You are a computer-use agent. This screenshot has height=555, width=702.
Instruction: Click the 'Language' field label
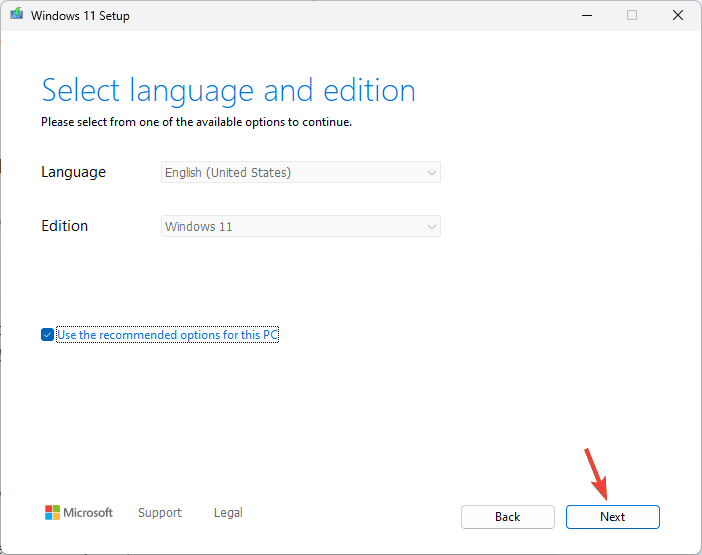coord(73,172)
